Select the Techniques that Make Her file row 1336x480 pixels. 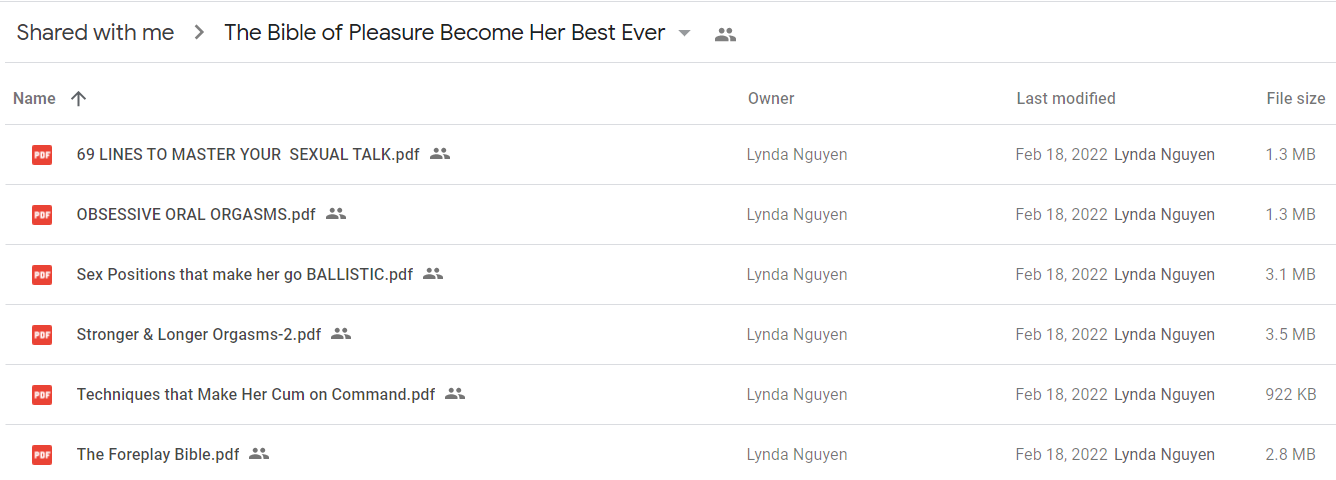pos(668,395)
